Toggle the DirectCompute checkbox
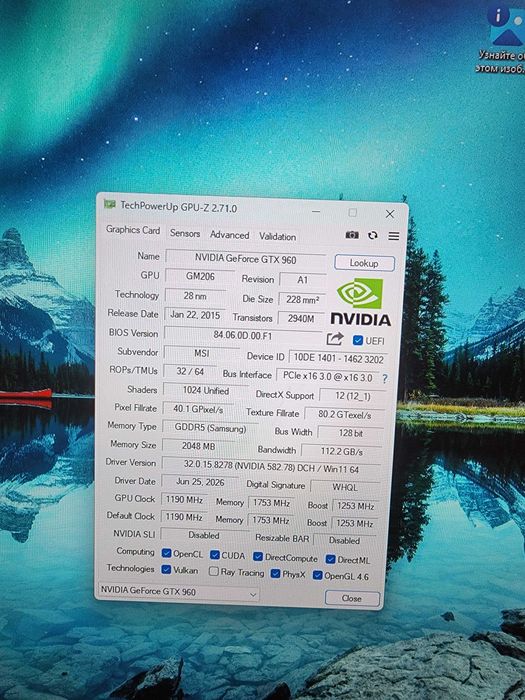This screenshot has height=700, width=525. click(x=258, y=557)
